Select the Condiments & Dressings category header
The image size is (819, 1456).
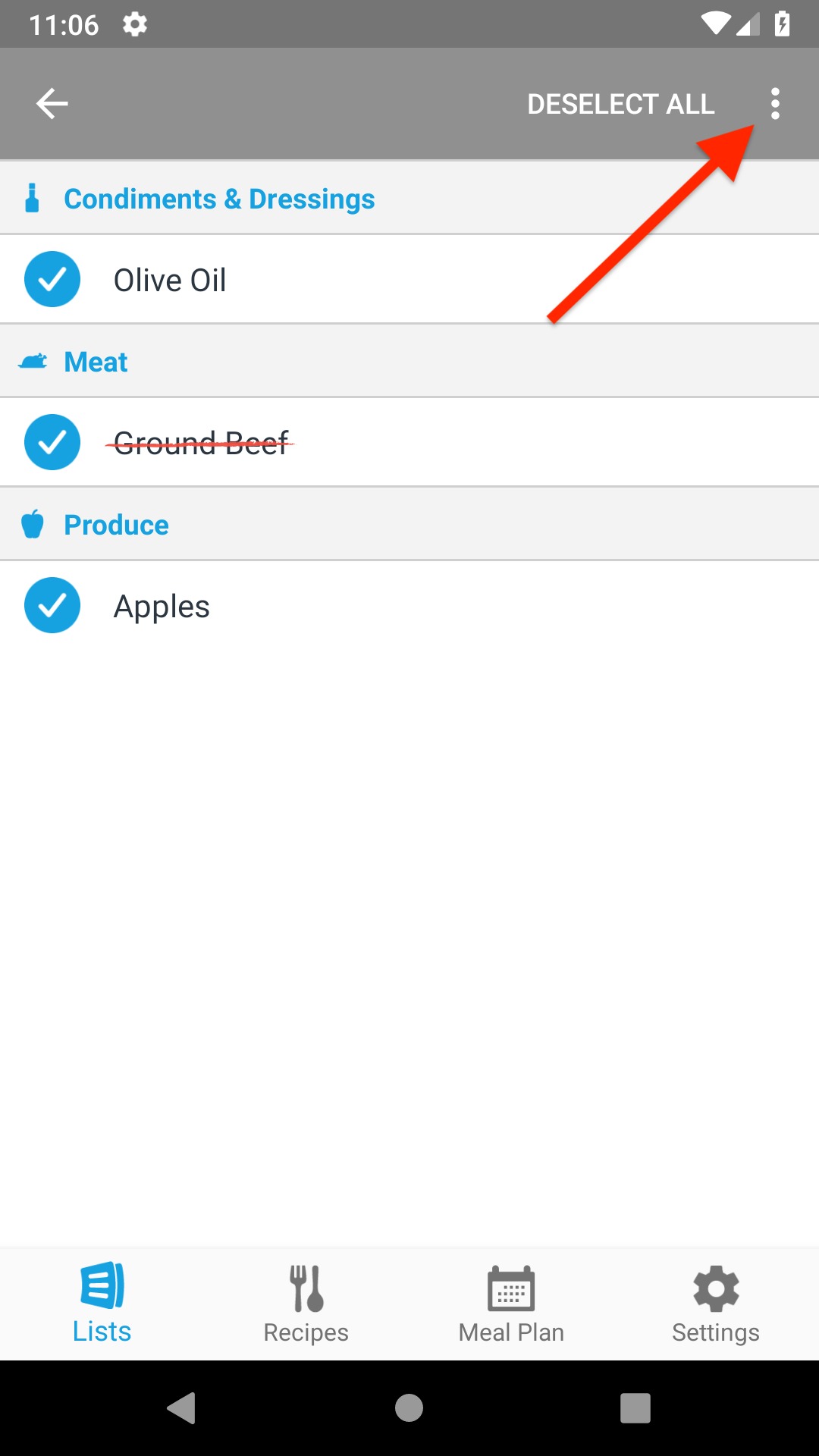tap(219, 199)
